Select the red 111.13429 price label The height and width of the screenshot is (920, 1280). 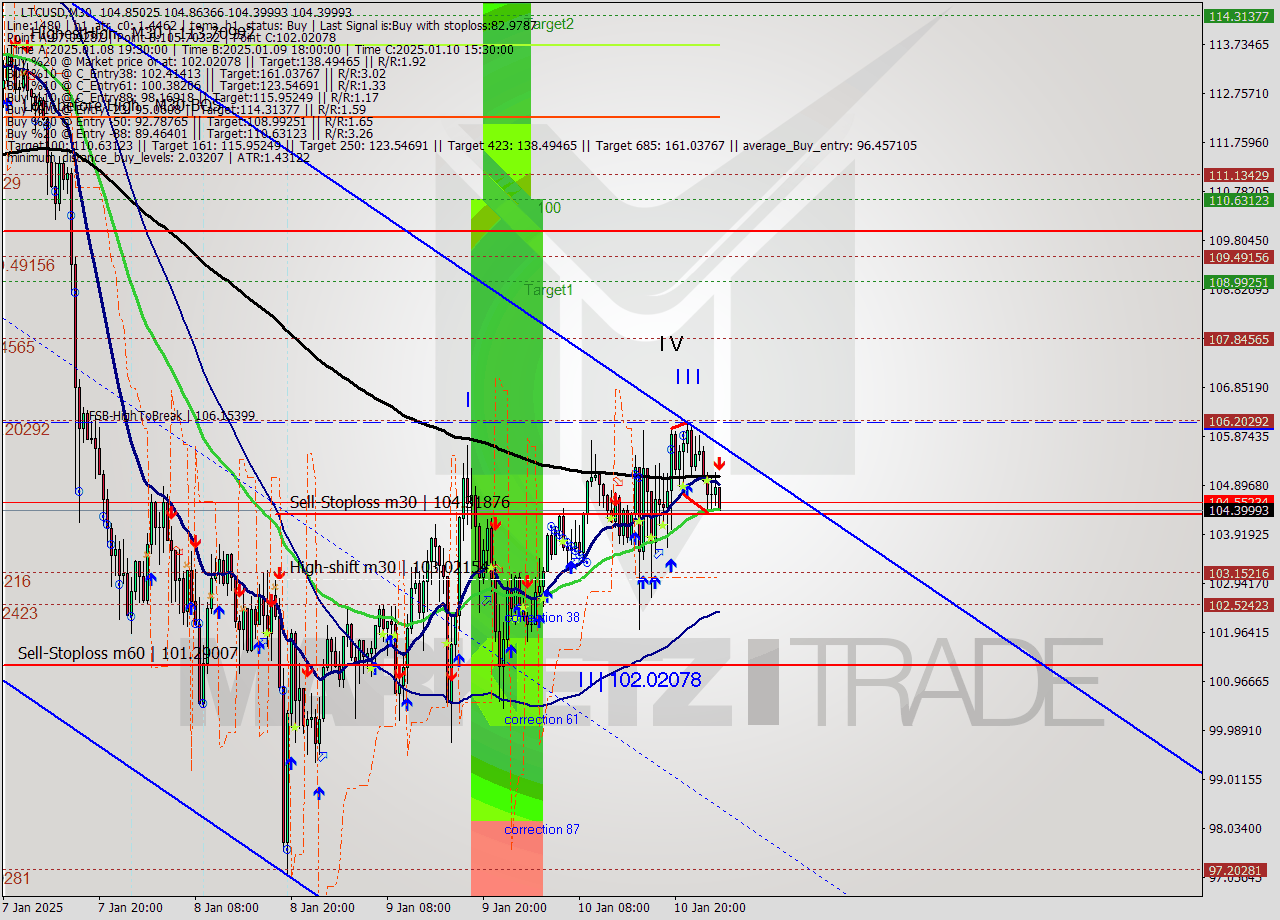tap(1239, 175)
